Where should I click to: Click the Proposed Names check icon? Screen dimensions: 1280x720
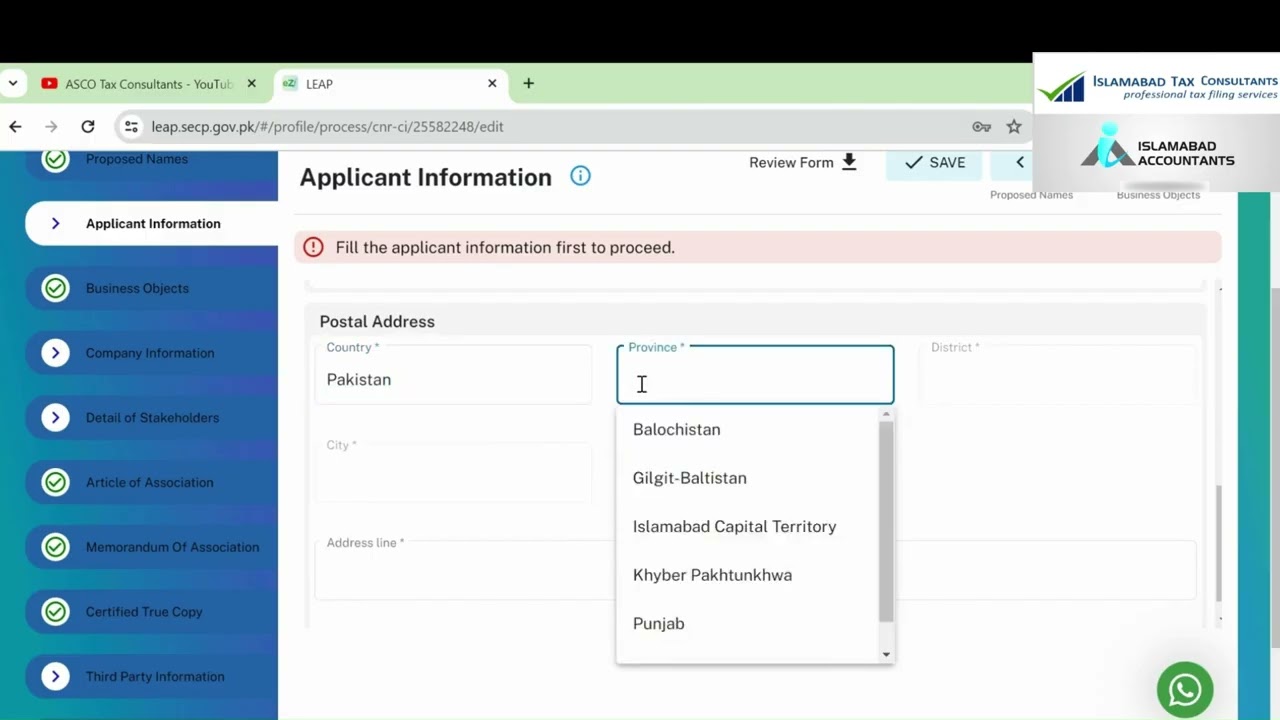coord(56,160)
